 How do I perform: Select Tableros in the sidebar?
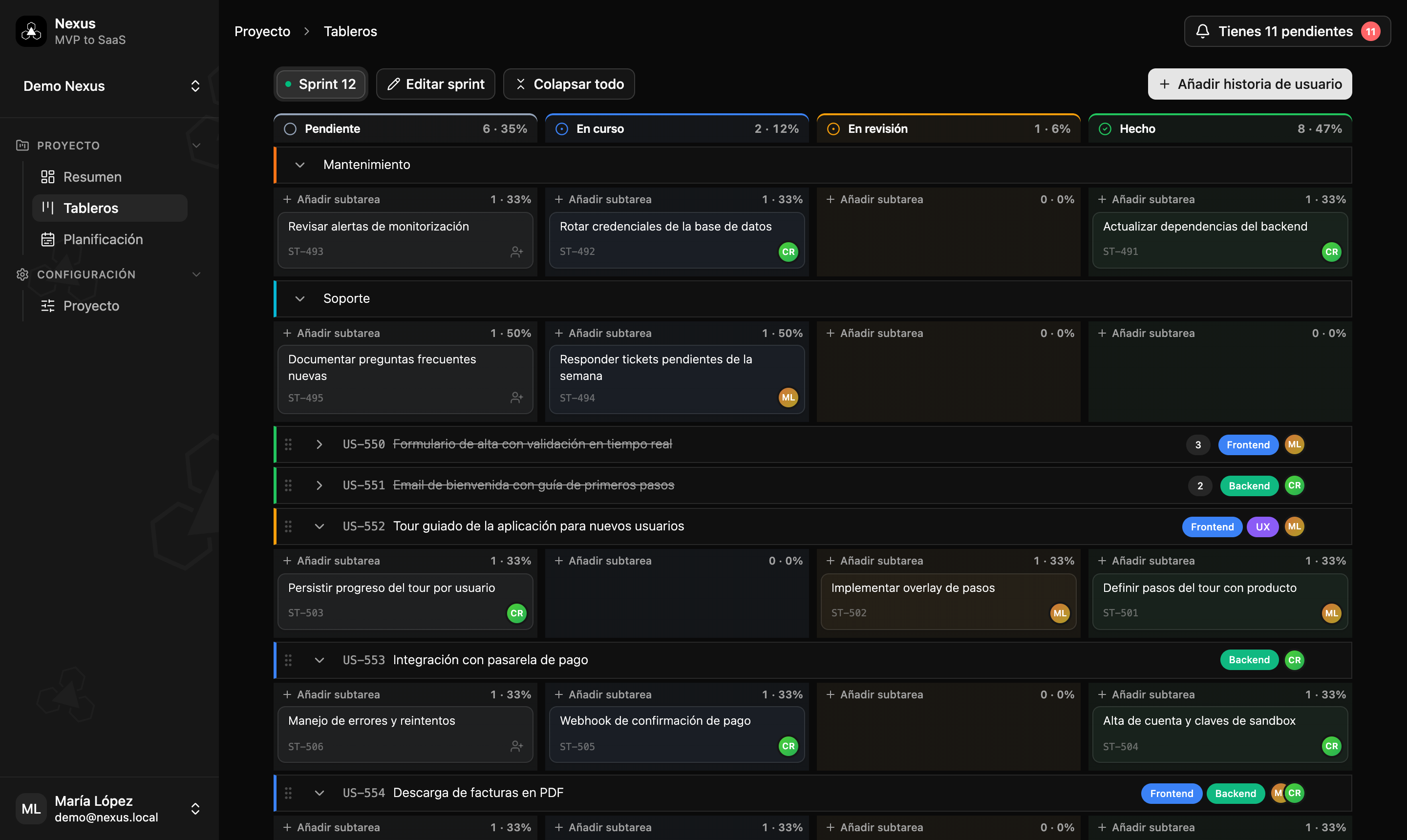pyautogui.click(x=109, y=208)
